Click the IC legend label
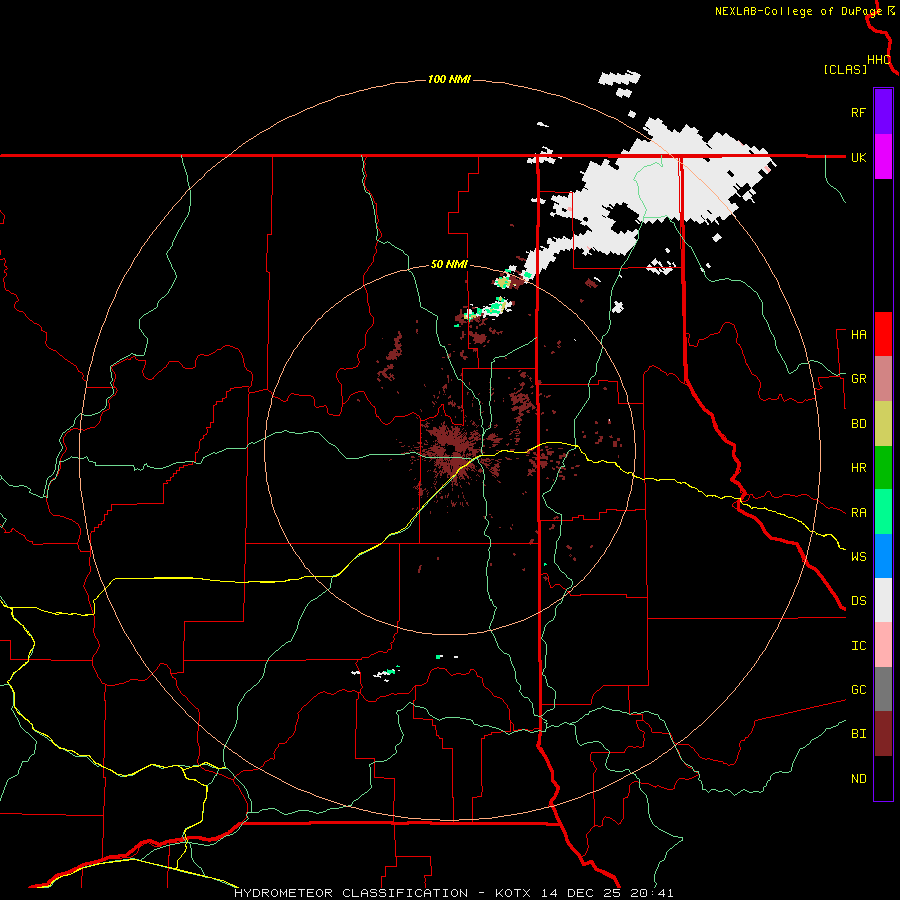The height and width of the screenshot is (900, 900). point(858,646)
